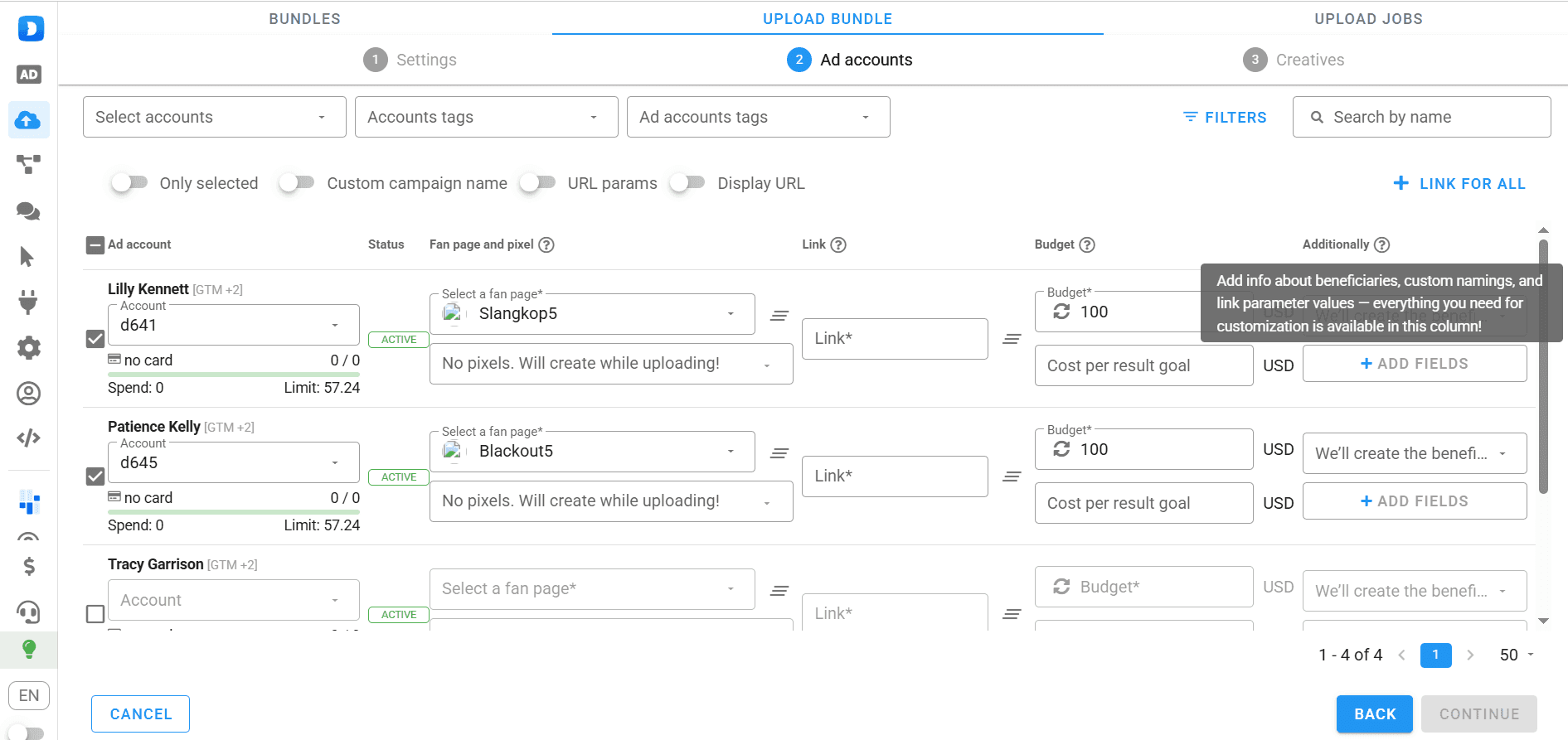Image resolution: width=1568 pixels, height=740 pixels.
Task: Enable the Only selected toggle
Action: pos(129,183)
